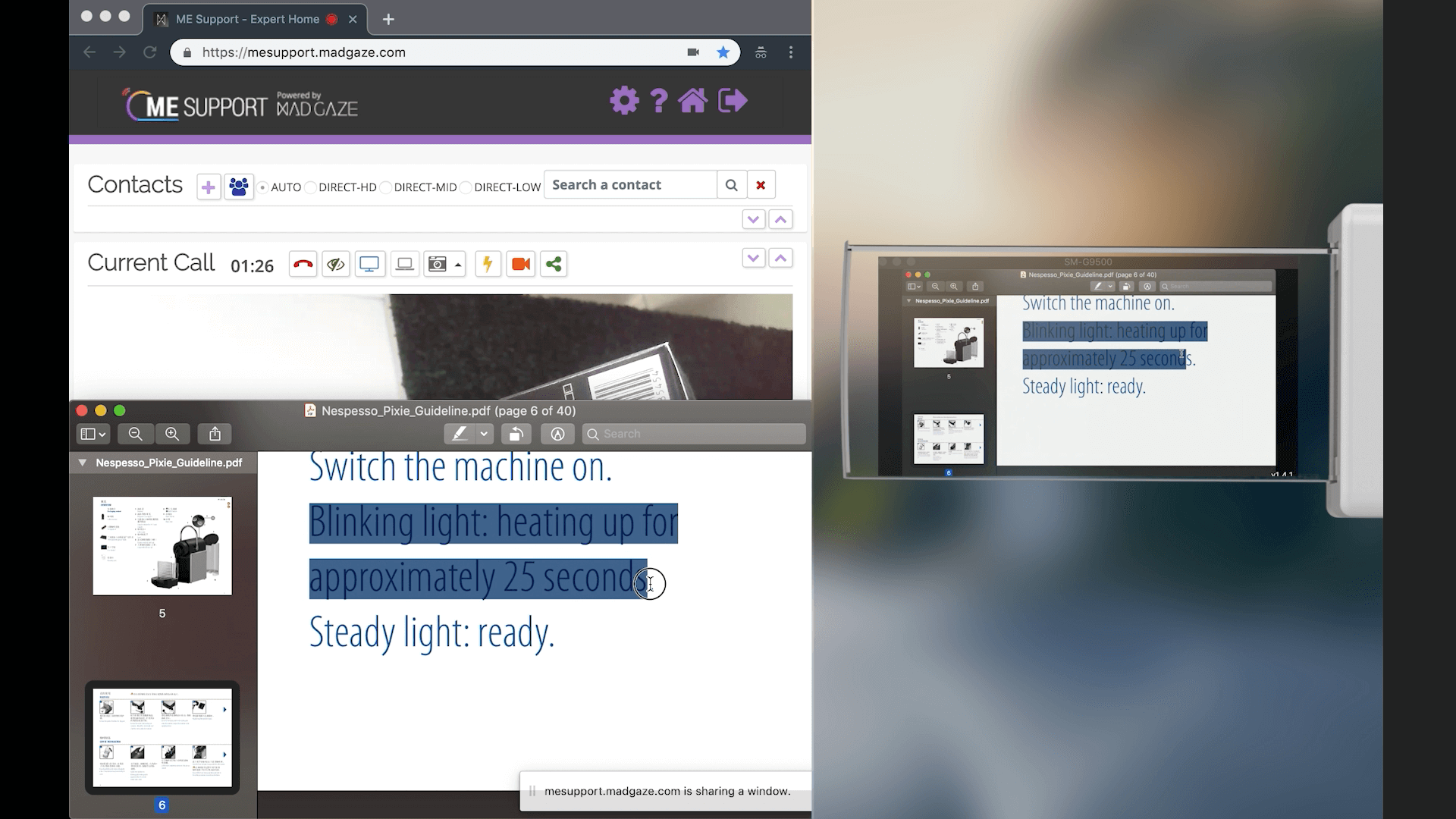Open the purple help question mark
This screenshot has height=819, width=1456.
pyautogui.click(x=659, y=101)
